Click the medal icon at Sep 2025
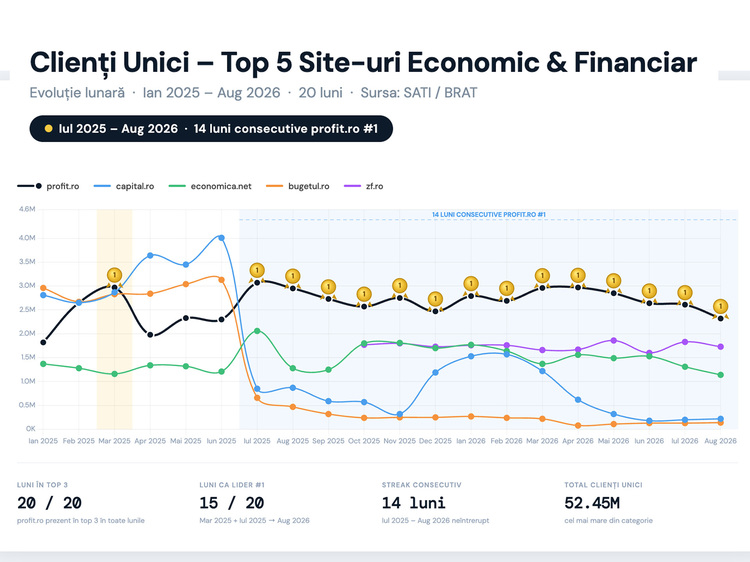 click(328, 287)
